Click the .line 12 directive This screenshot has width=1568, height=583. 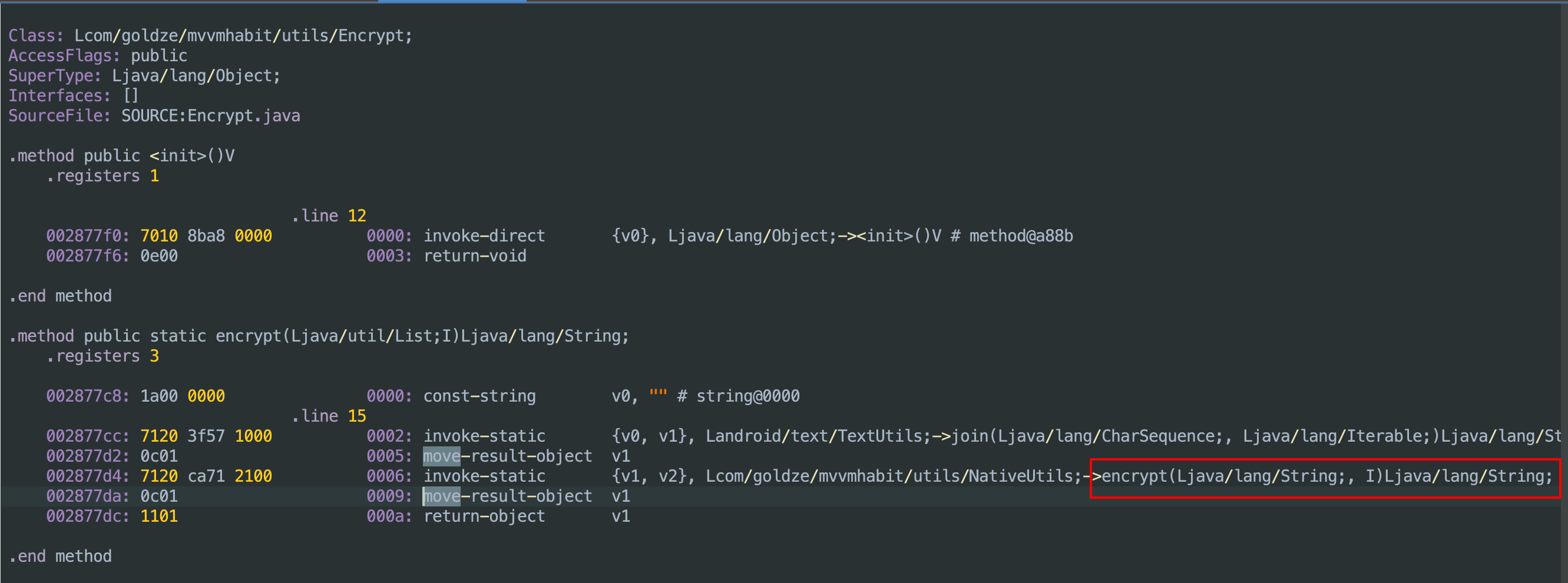(x=329, y=216)
